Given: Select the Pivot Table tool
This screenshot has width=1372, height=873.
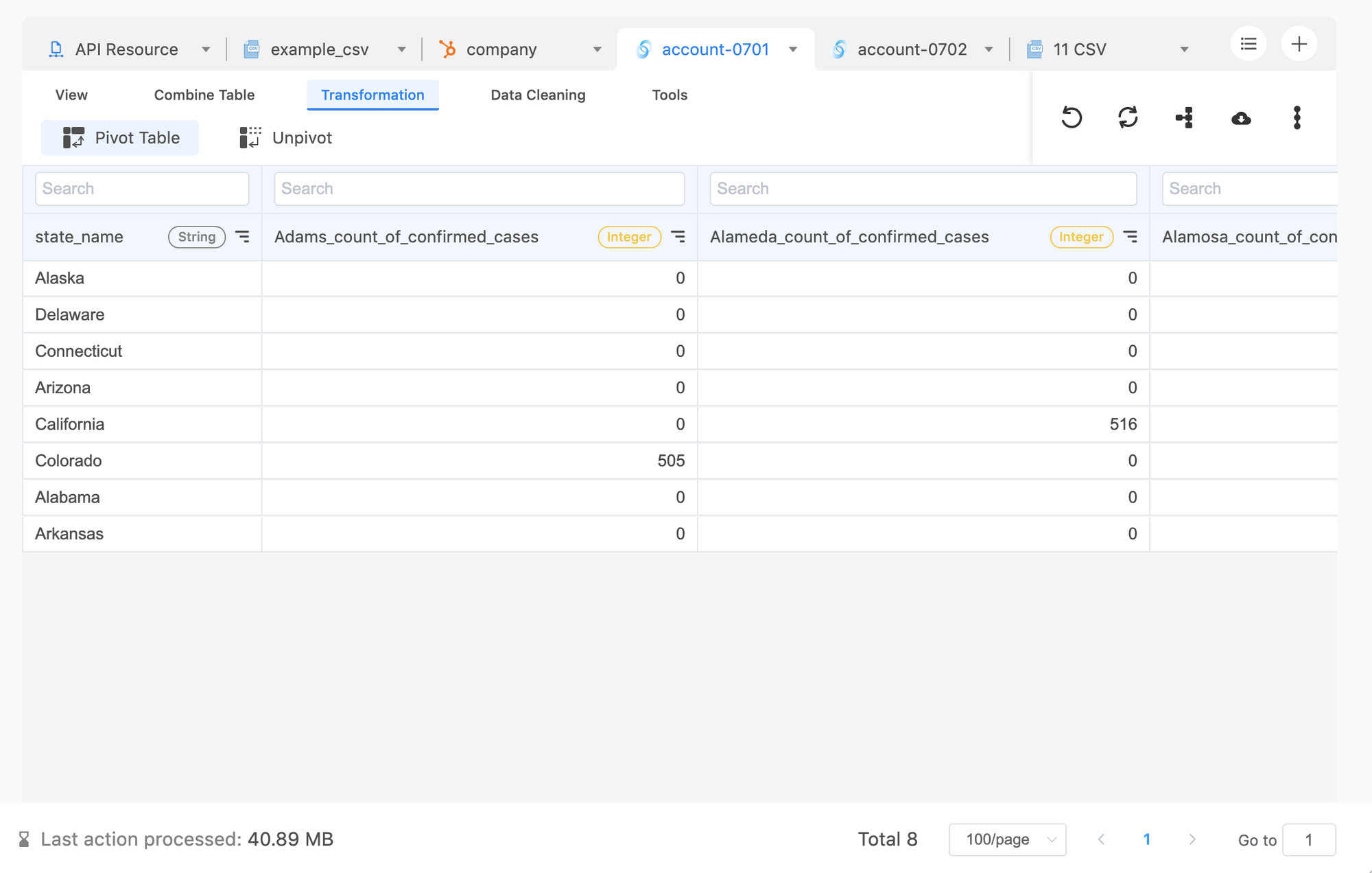Looking at the screenshot, I should point(119,137).
